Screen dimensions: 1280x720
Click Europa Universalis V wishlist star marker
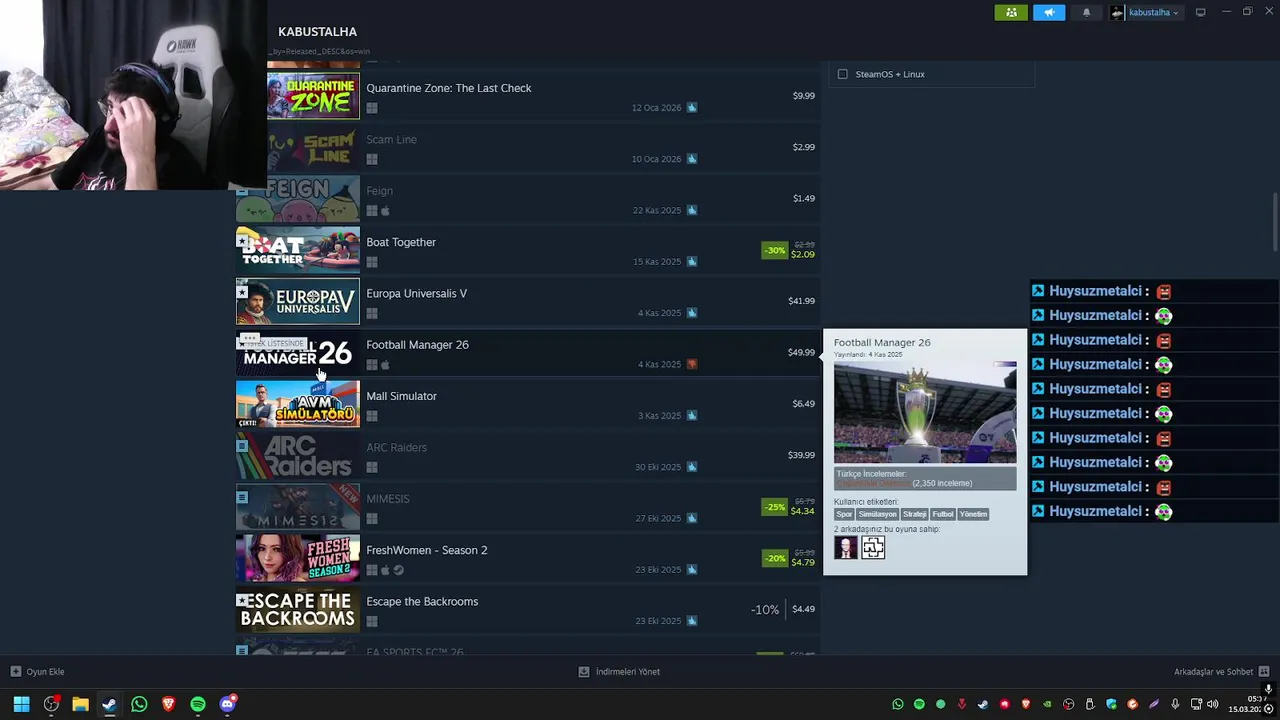click(x=242, y=292)
